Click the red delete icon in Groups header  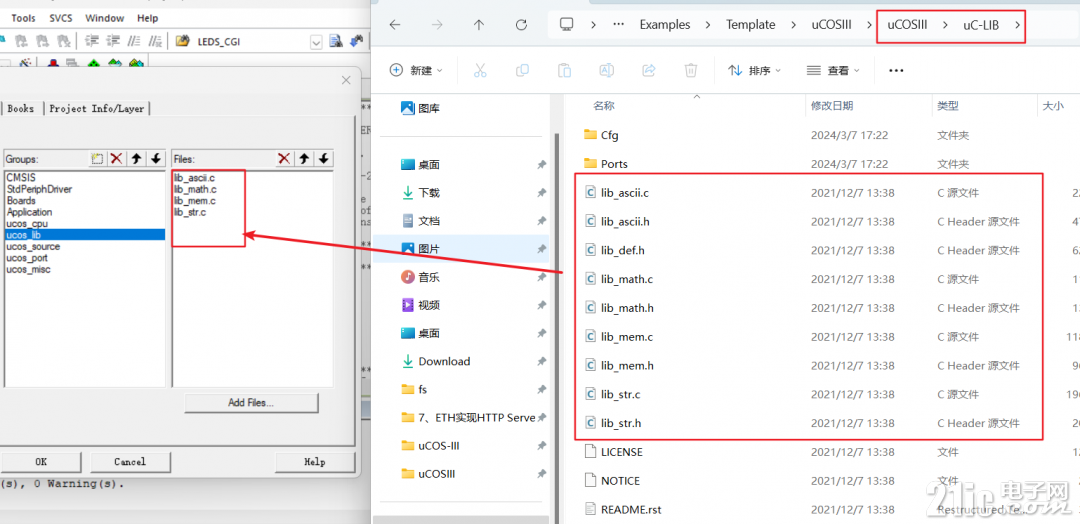tap(116, 159)
